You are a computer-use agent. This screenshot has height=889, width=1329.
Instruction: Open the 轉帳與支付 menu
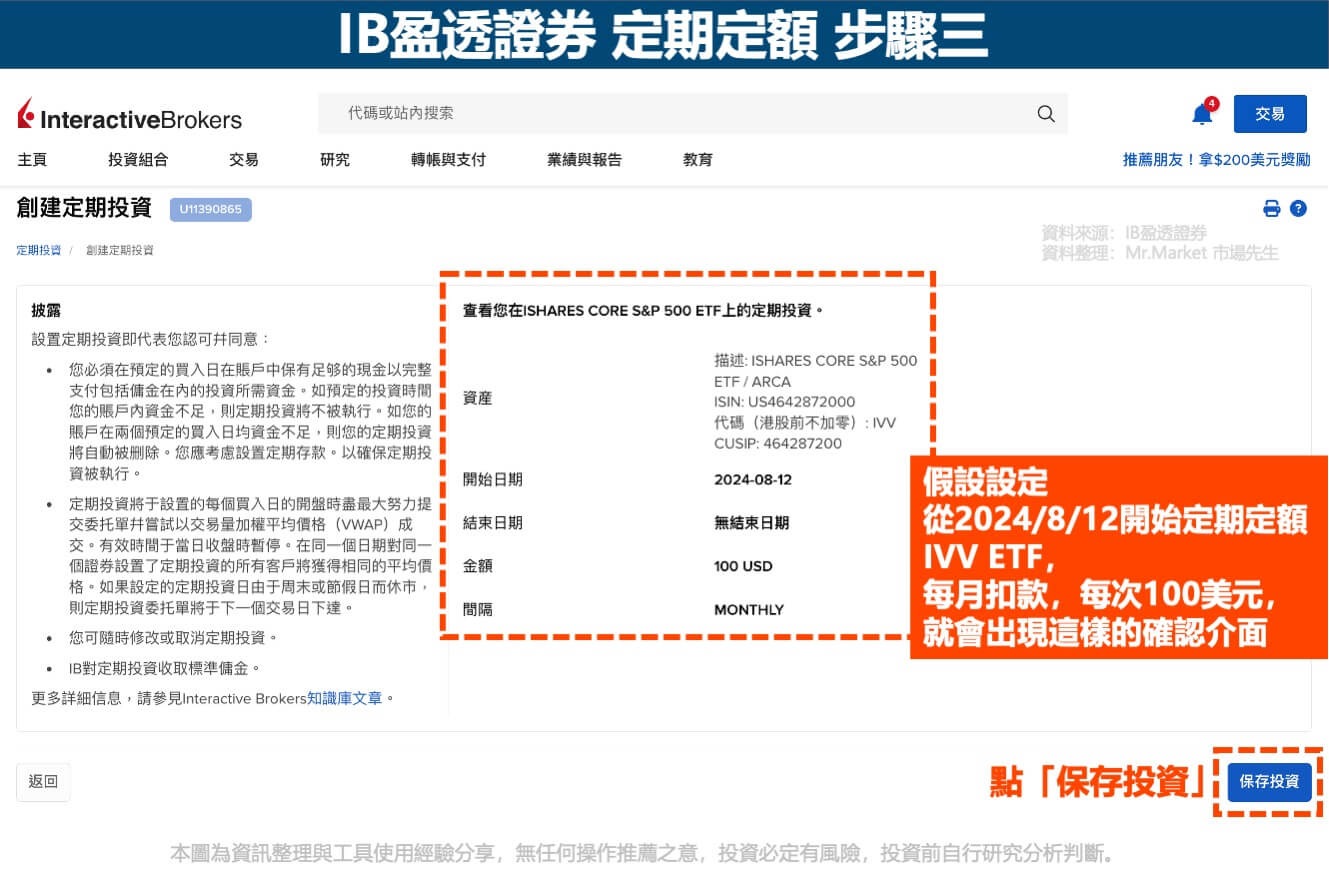click(x=448, y=160)
